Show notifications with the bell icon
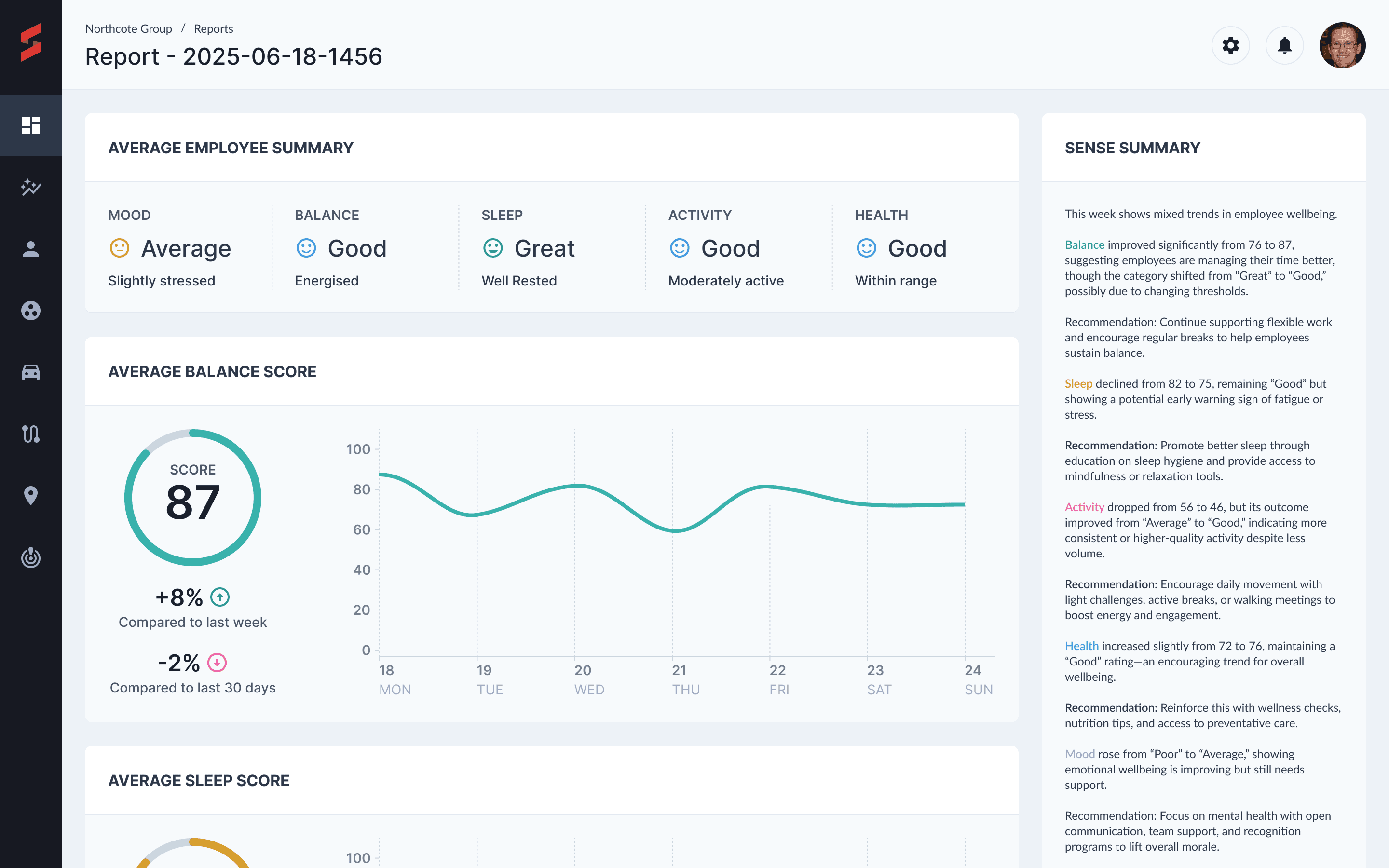This screenshot has width=1389, height=868. (1284, 45)
